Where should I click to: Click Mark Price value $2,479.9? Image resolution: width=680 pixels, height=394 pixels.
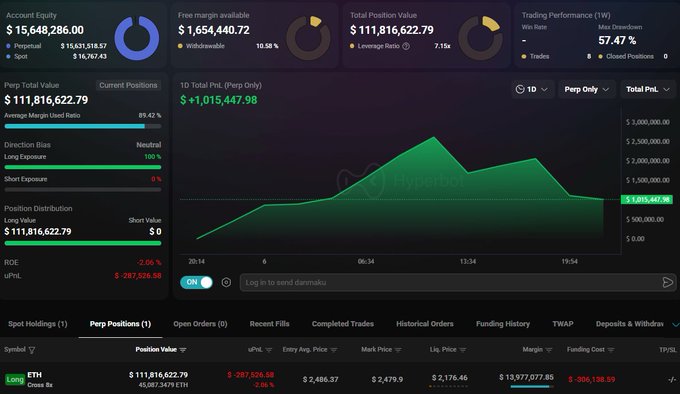[387, 380]
